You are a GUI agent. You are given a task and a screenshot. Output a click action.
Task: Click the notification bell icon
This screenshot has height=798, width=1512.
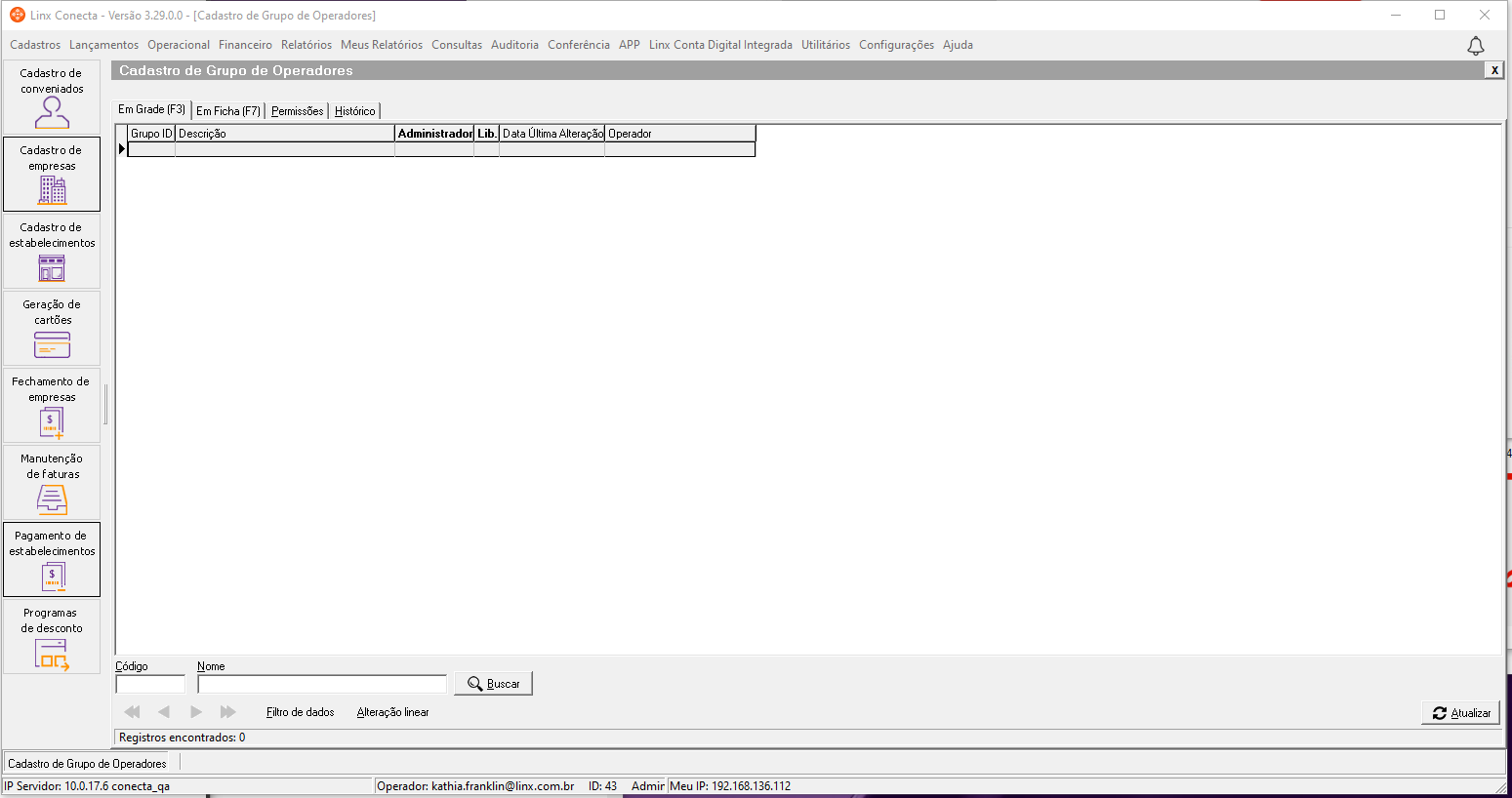(x=1476, y=46)
